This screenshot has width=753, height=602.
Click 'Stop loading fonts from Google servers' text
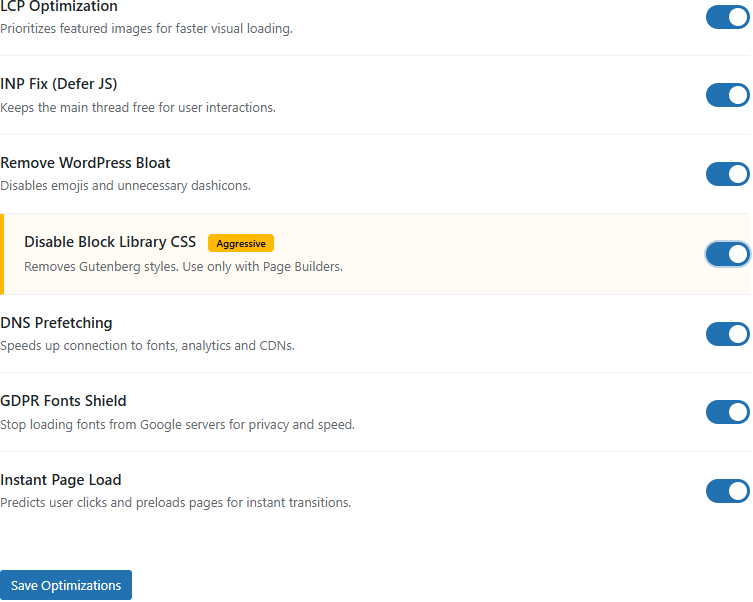click(x=178, y=424)
